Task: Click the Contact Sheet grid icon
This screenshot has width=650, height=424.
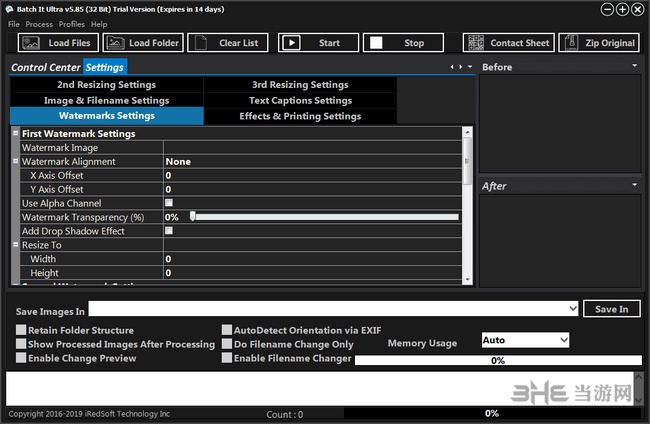Action: [x=476, y=43]
